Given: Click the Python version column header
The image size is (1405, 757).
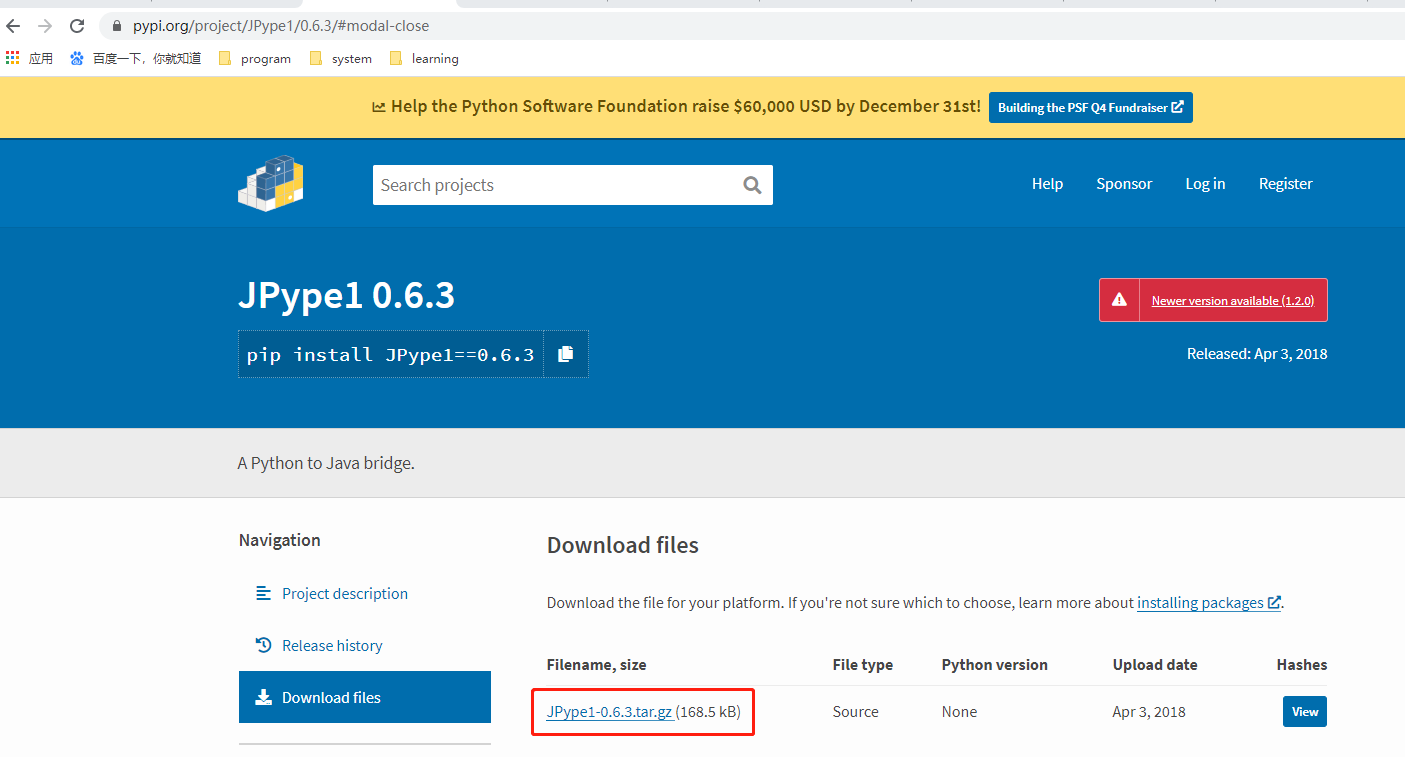Looking at the screenshot, I should click(x=994, y=665).
